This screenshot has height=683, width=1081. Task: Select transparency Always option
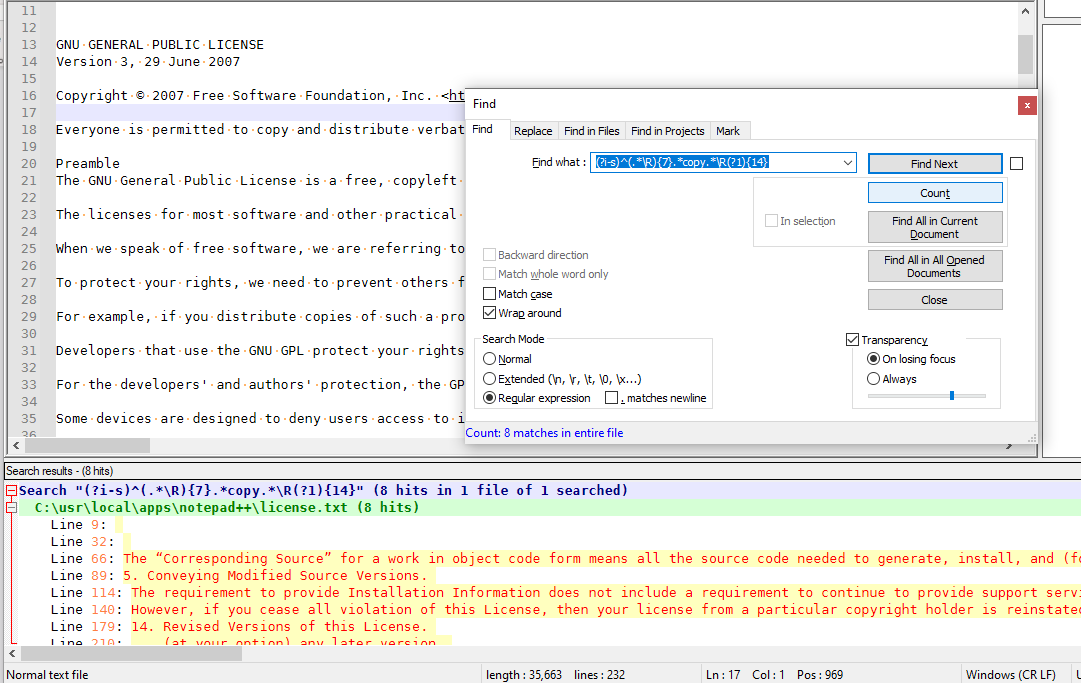(873, 379)
